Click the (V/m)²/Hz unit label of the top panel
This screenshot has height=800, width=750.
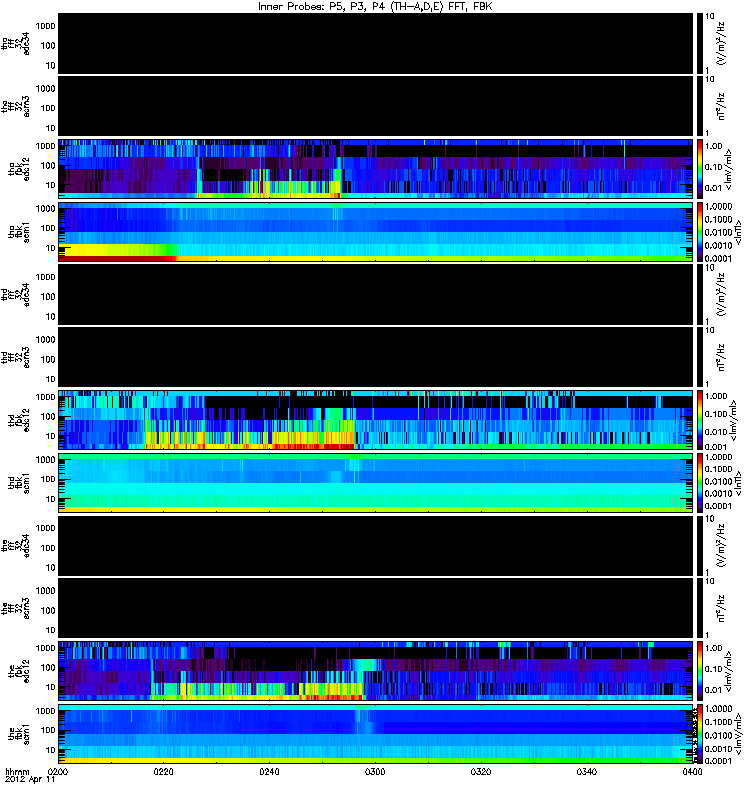(722, 44)
